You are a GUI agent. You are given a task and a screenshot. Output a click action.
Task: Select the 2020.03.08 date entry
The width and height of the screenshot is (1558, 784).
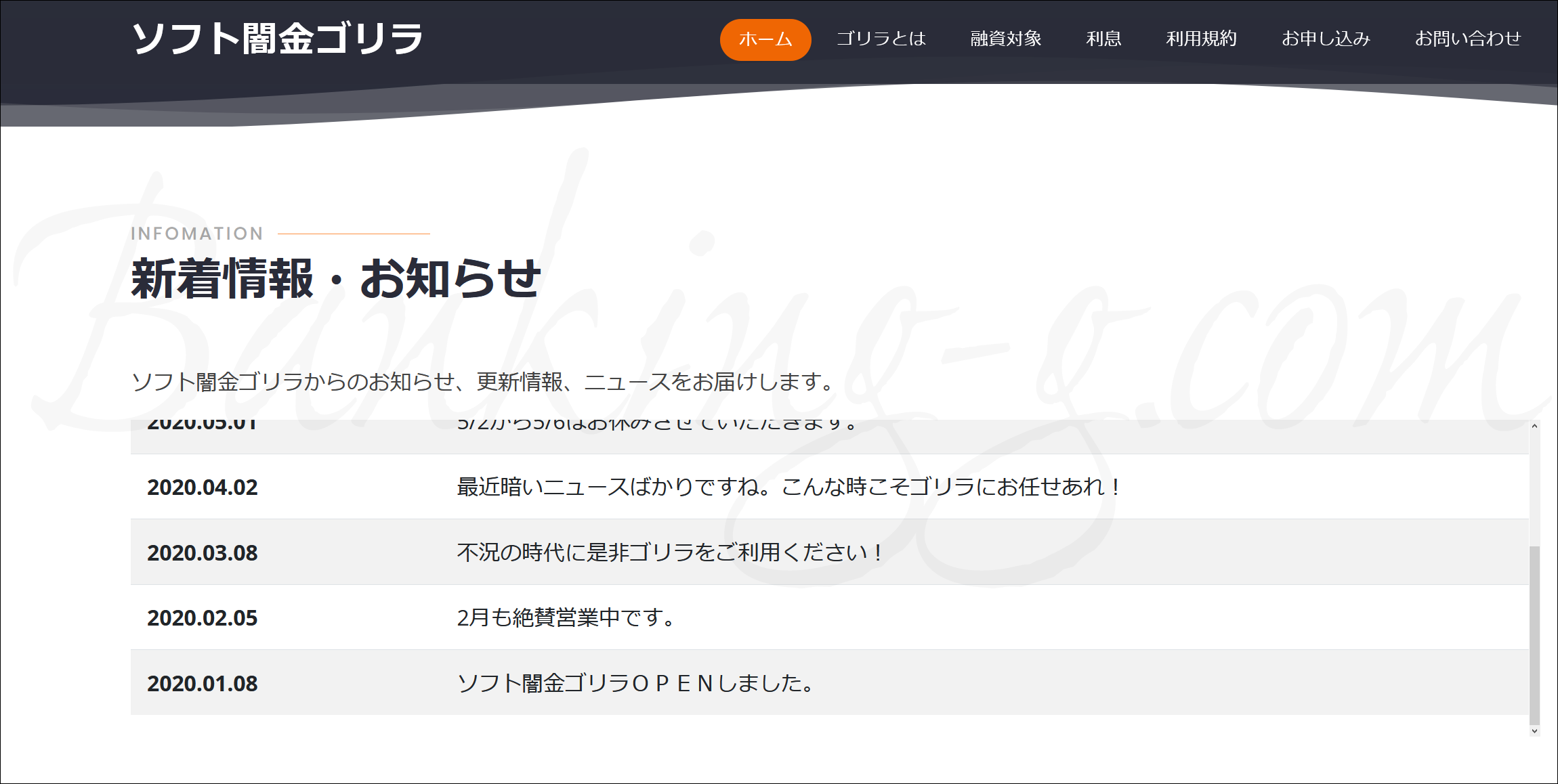tap(203, 553)
